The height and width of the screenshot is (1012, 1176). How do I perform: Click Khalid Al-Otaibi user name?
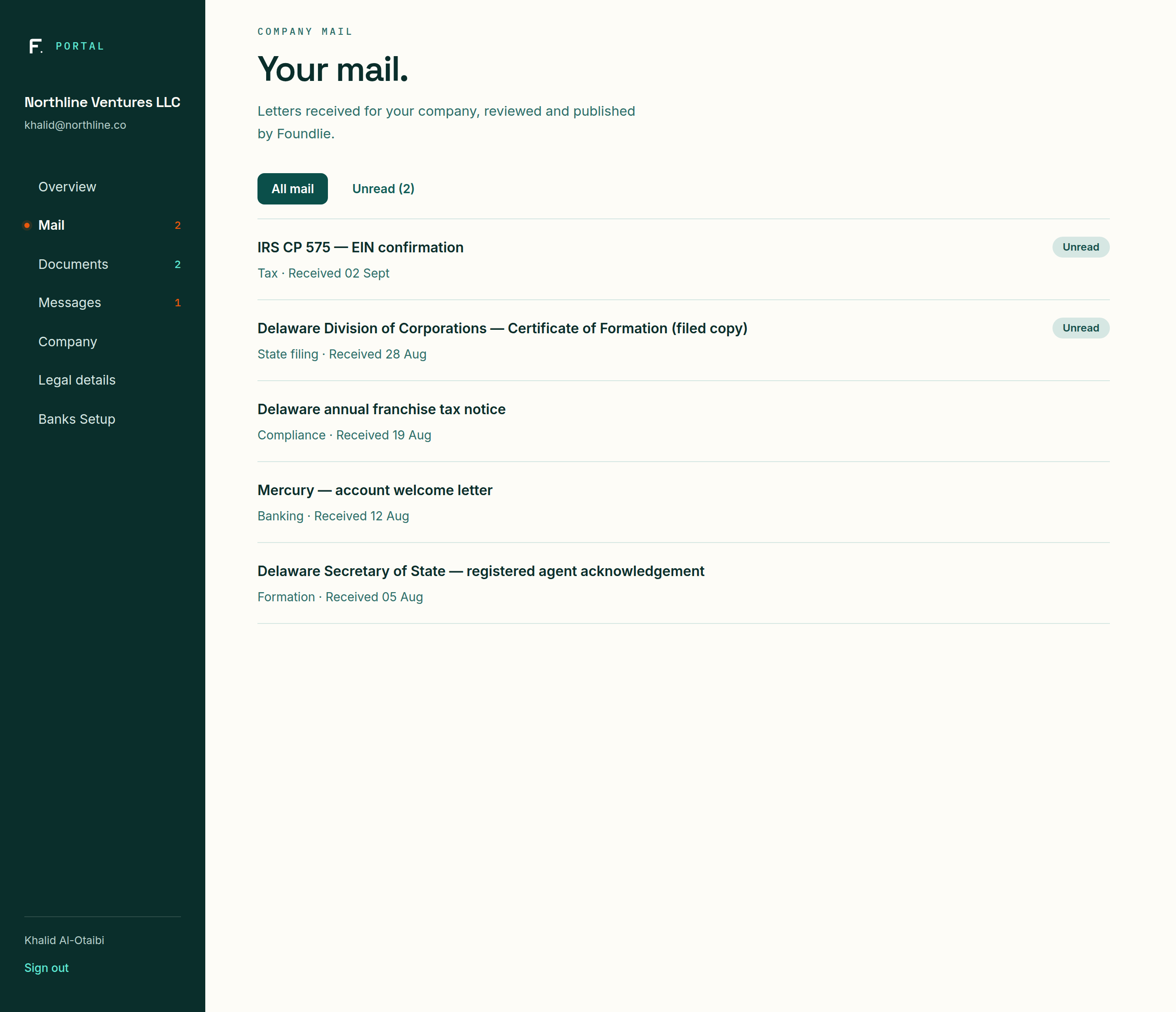pyautogui.click(x=64, y=941)
